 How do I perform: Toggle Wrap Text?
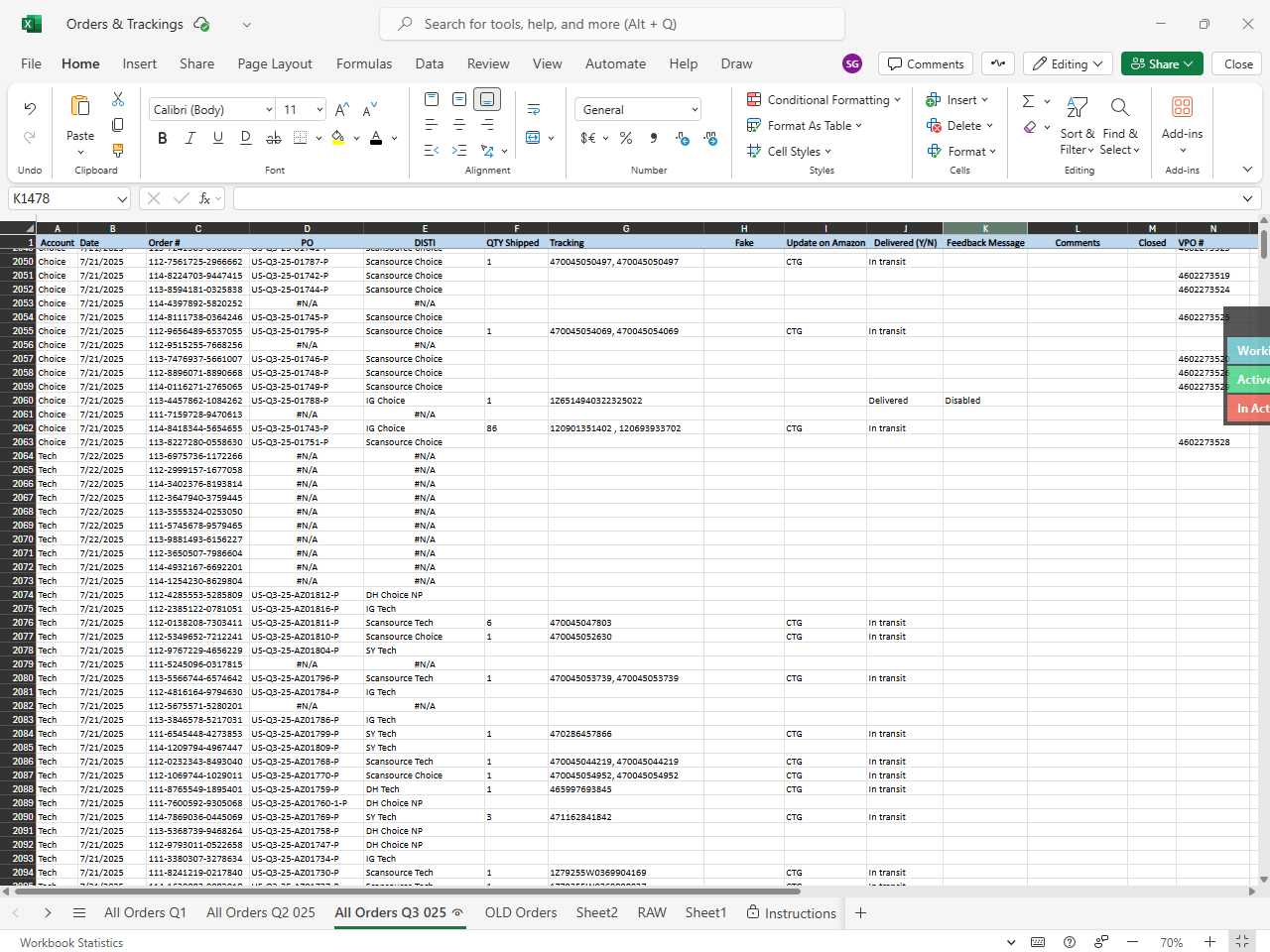coord(534,109)
